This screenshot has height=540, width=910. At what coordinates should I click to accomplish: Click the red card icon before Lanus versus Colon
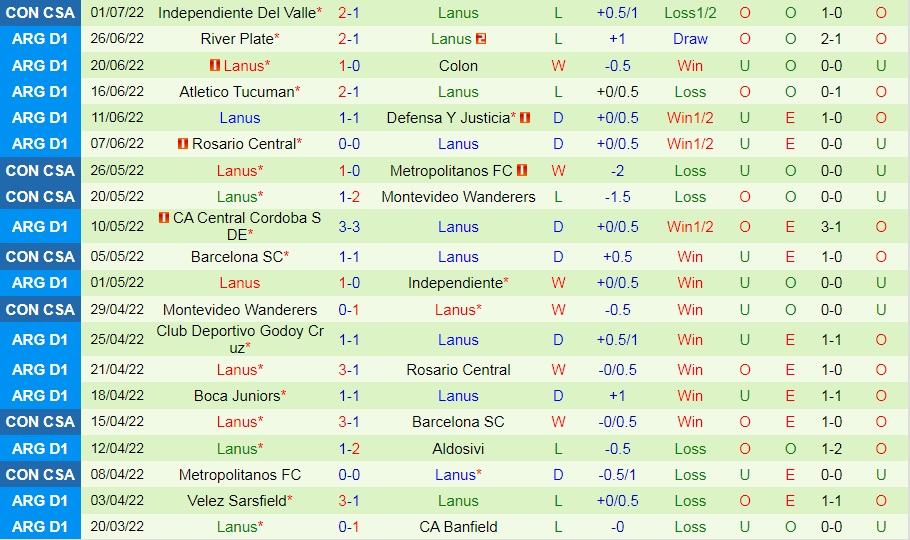214,65
